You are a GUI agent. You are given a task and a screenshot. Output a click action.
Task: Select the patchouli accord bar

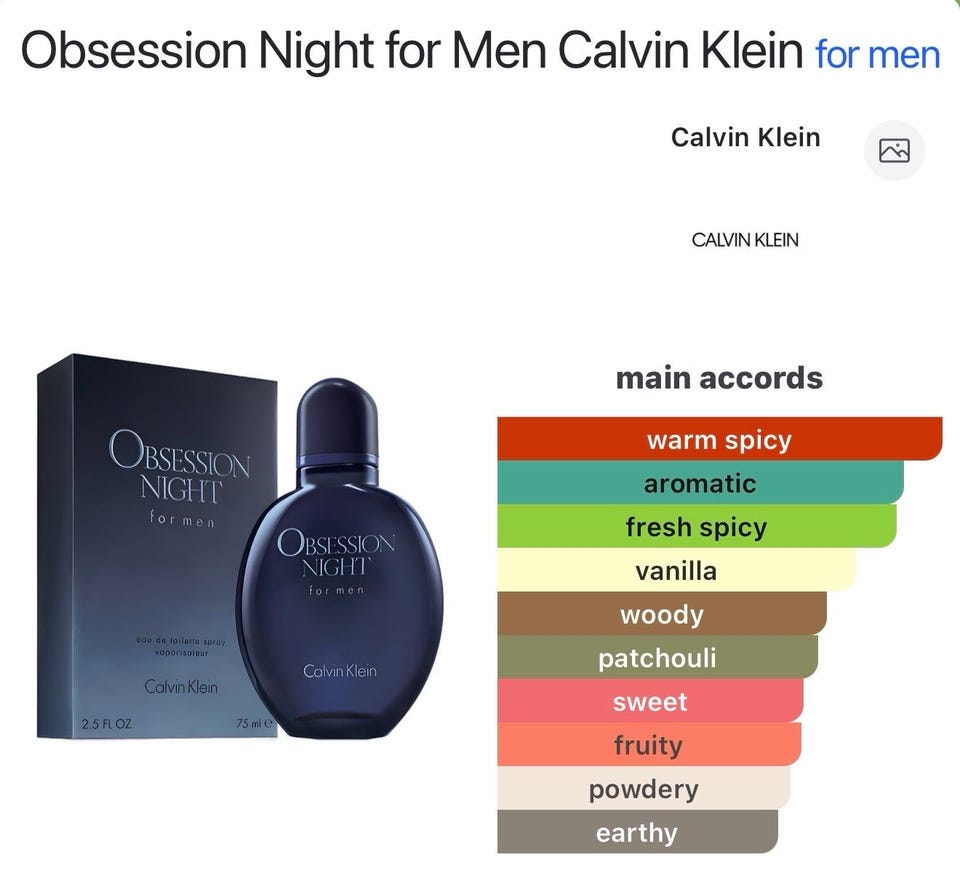(x=658, y=657)
